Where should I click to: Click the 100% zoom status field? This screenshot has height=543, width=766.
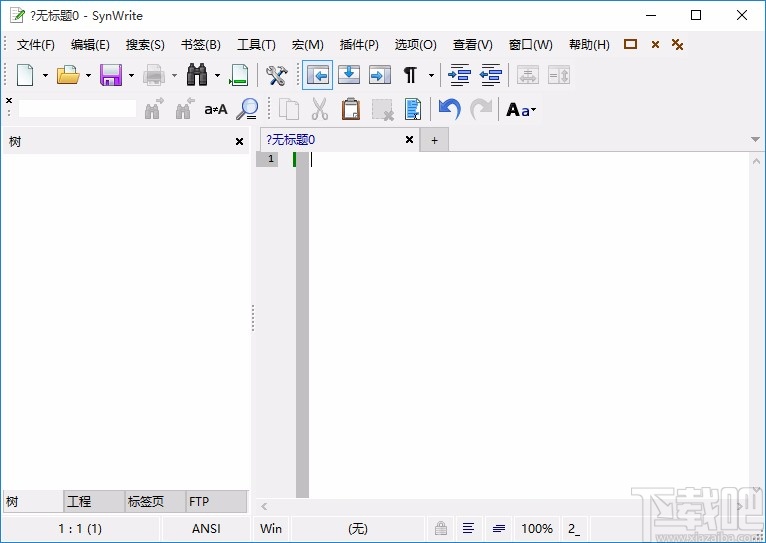(536, 528)
